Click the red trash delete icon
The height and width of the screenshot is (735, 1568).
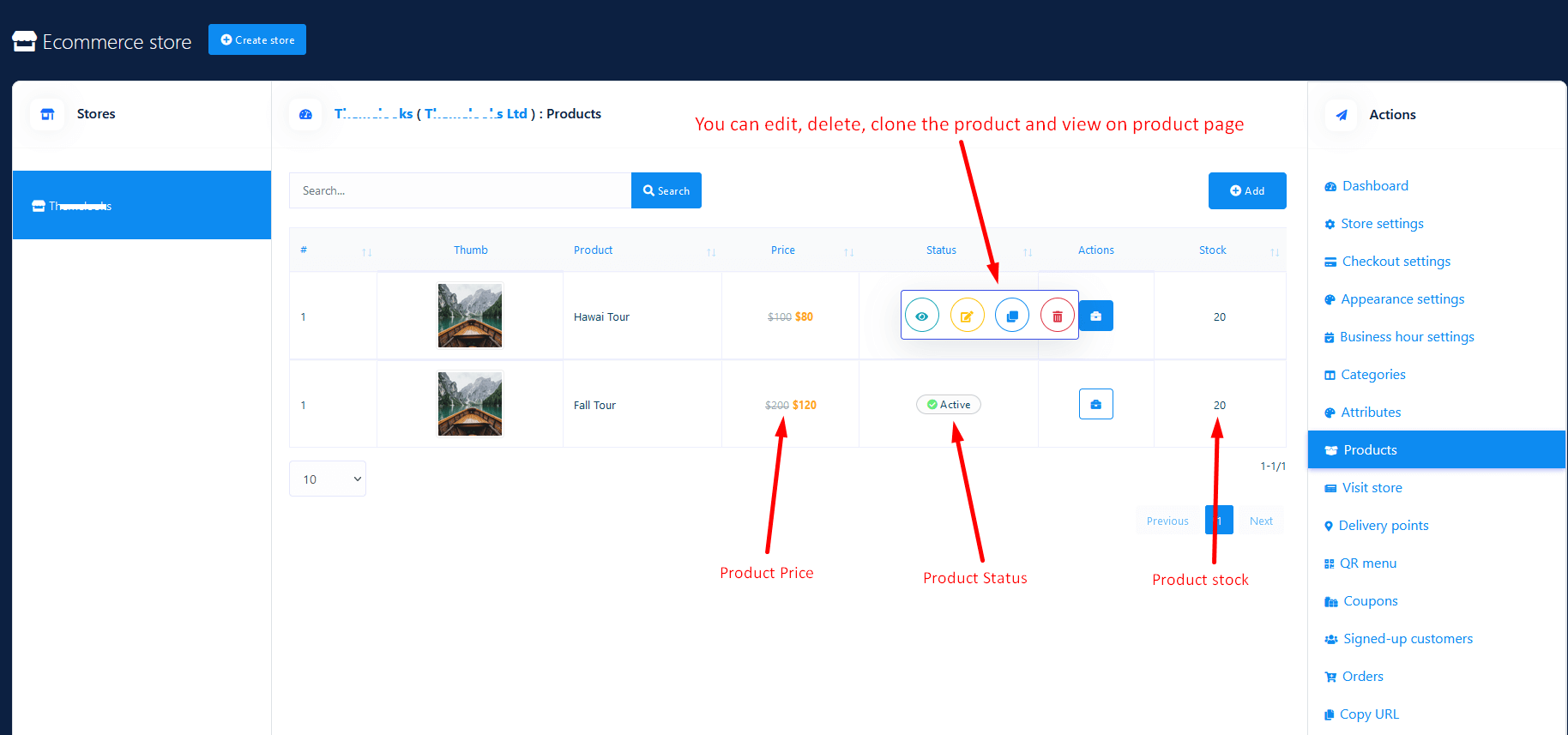[x=1057, y=316]
